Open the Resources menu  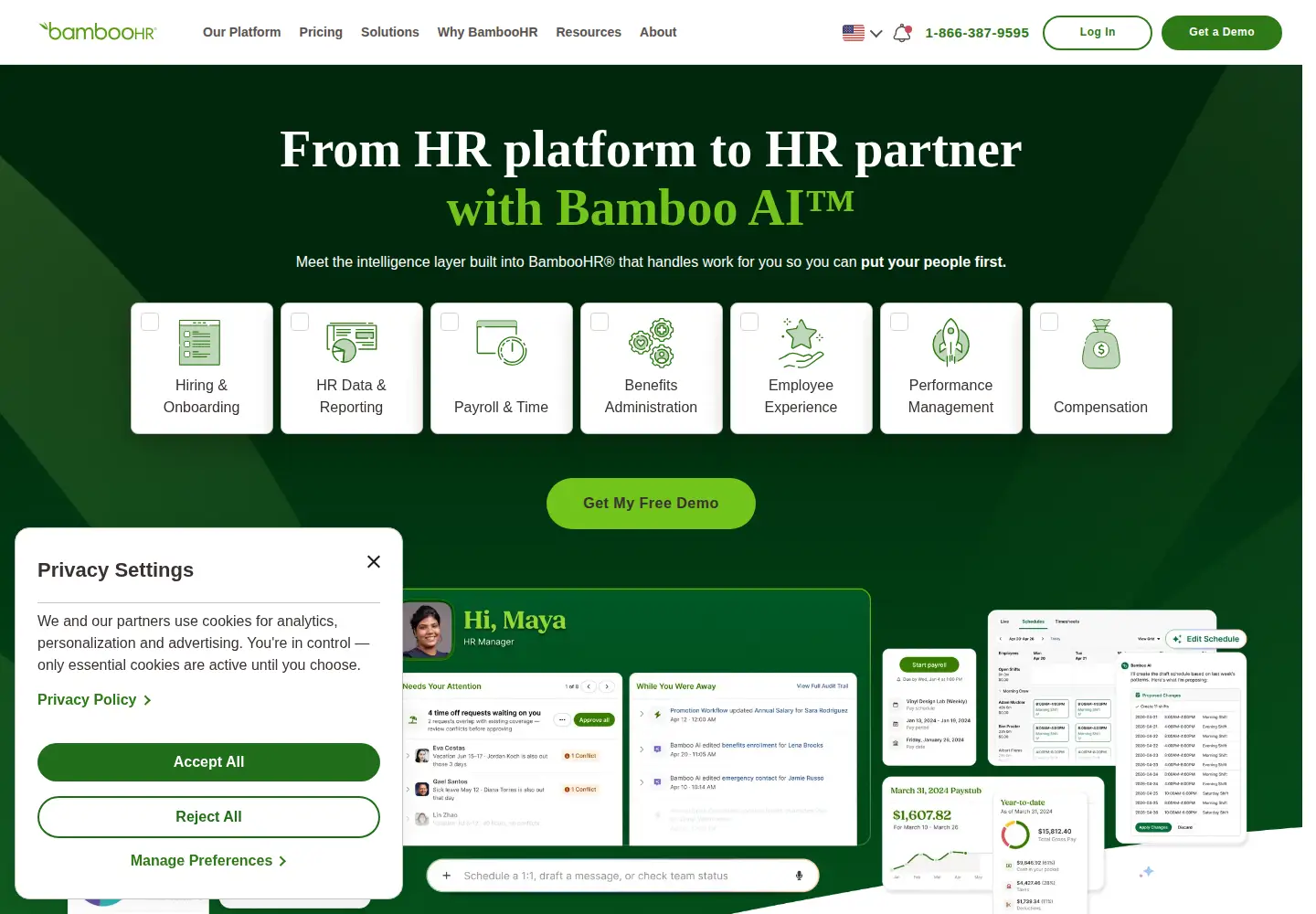click(x=589, y=32)
